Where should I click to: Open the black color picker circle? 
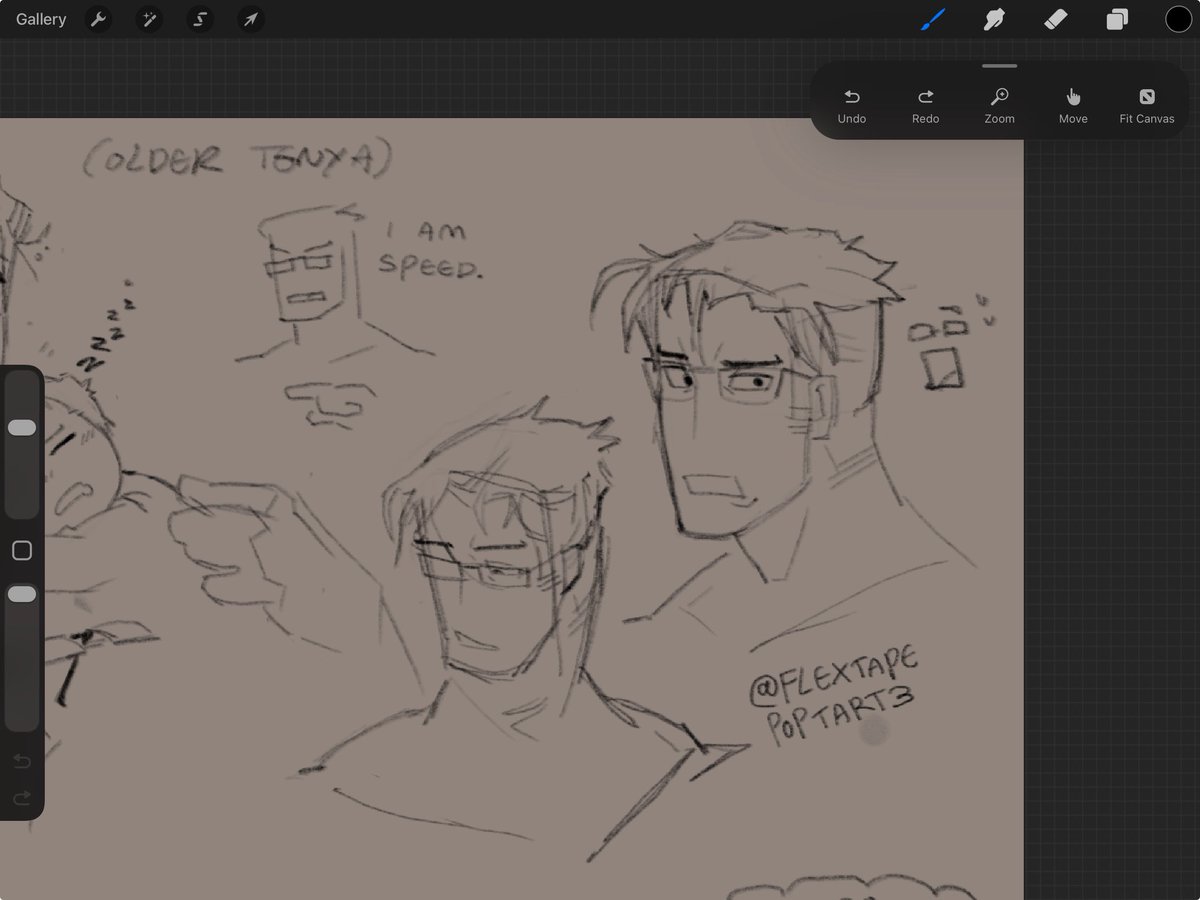point(1178,19)
